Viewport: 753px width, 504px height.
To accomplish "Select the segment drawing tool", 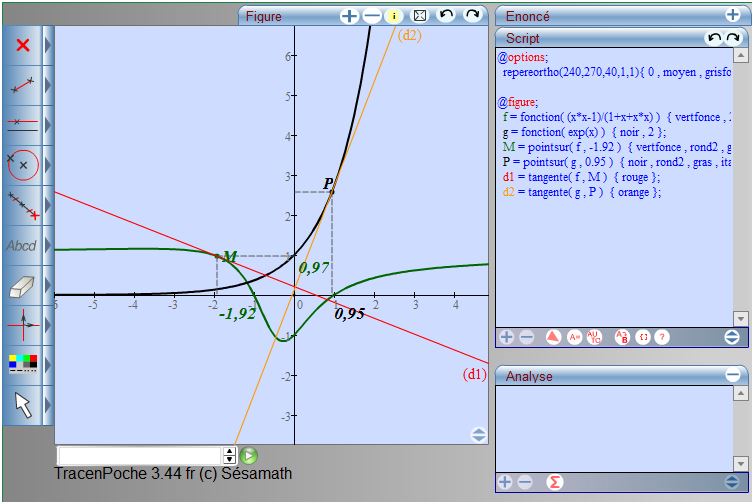I will 23,85.
